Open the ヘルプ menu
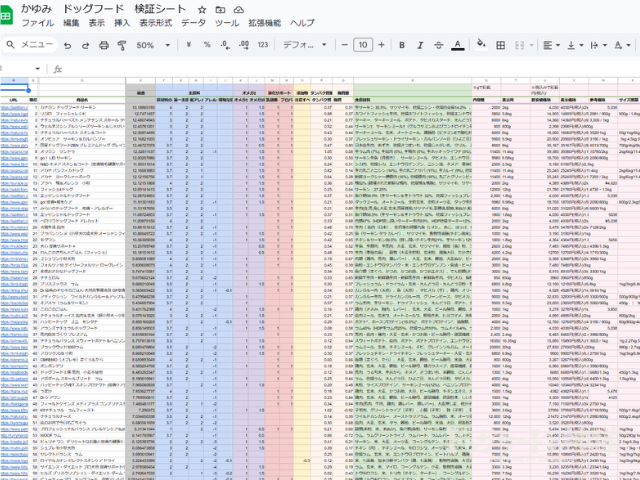The image size is (640, 480). coord(302,23)
